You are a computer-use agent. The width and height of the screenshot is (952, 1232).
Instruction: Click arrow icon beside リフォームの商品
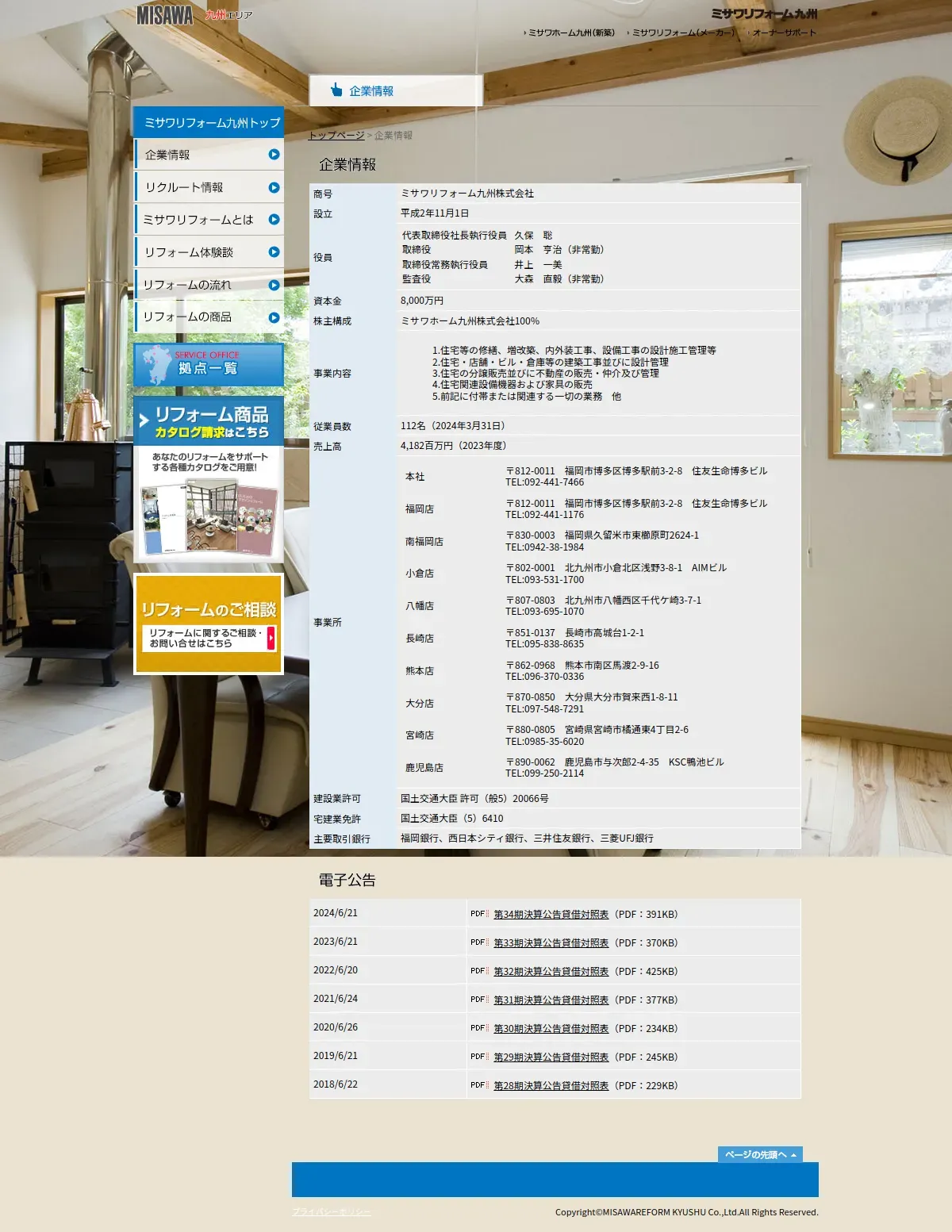(274, 317)
